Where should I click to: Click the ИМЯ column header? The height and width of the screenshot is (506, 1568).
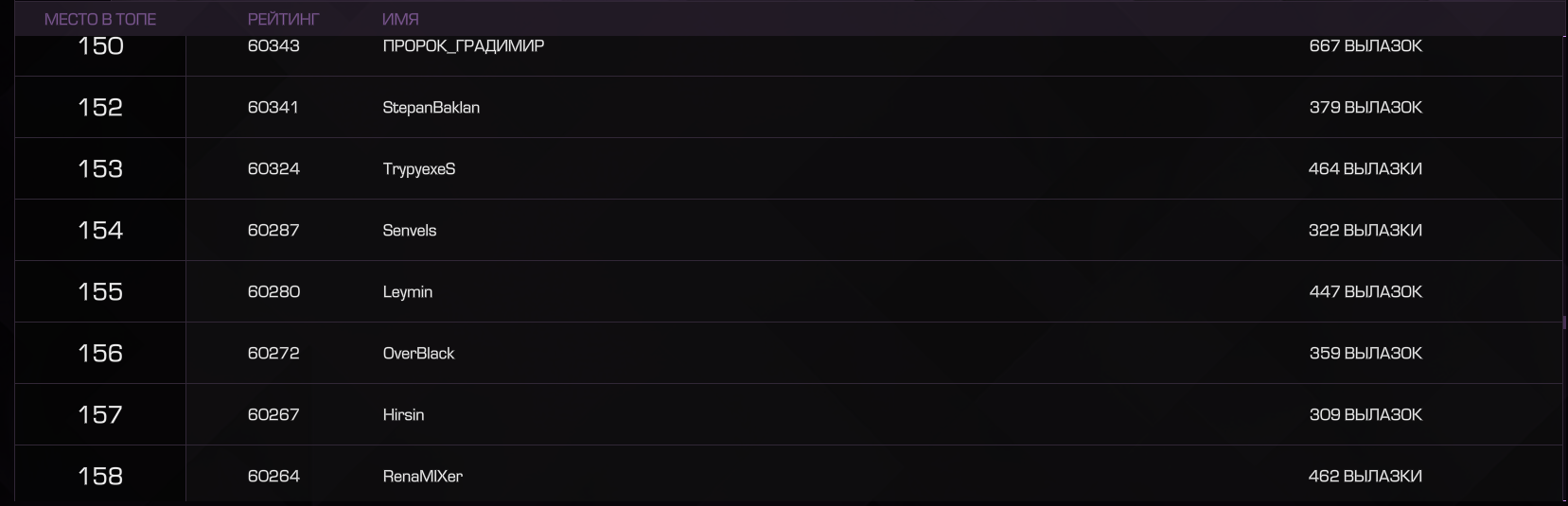coord(400,19)
